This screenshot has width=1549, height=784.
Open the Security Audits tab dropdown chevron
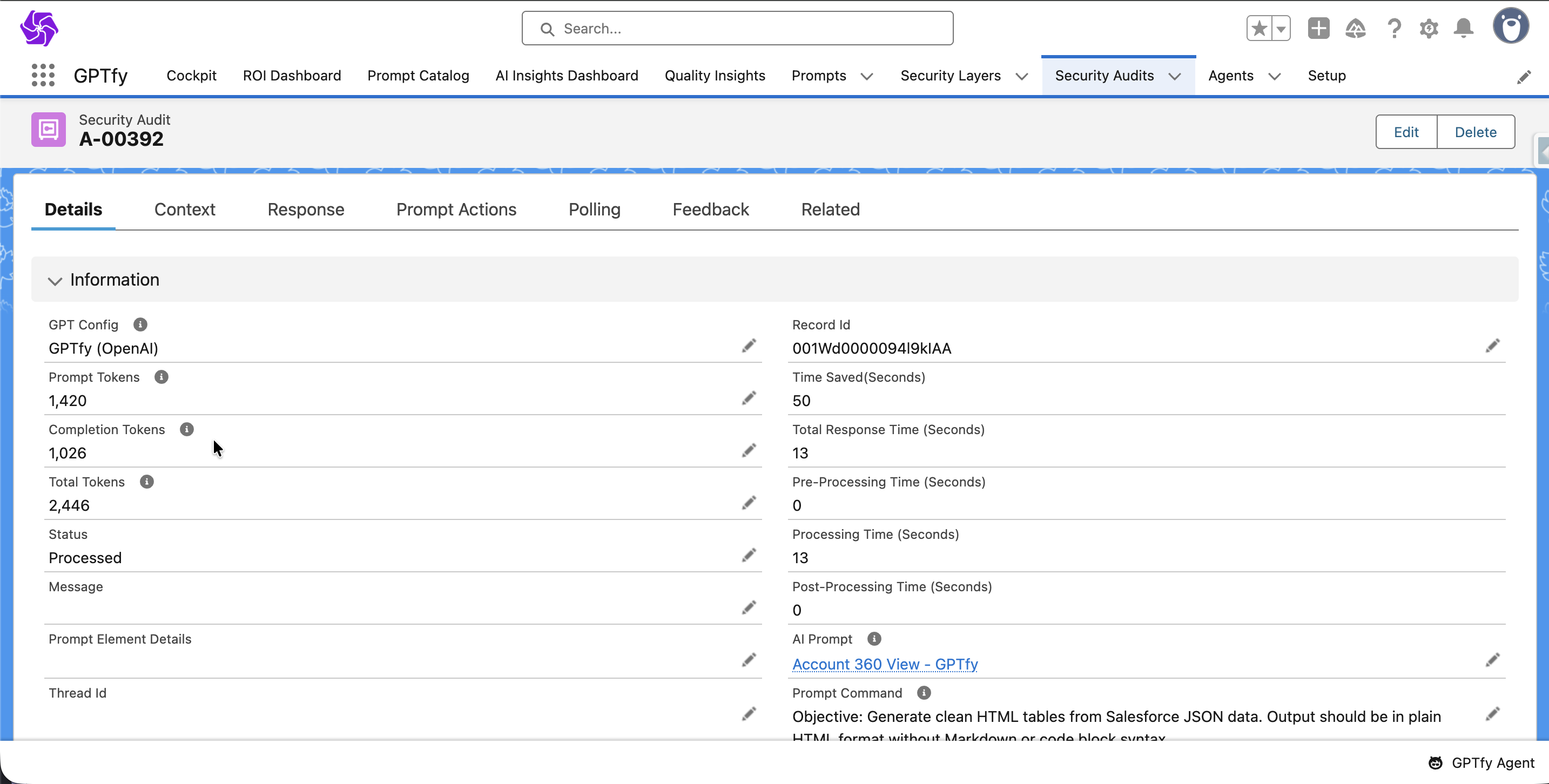(x=1174, y=76)
